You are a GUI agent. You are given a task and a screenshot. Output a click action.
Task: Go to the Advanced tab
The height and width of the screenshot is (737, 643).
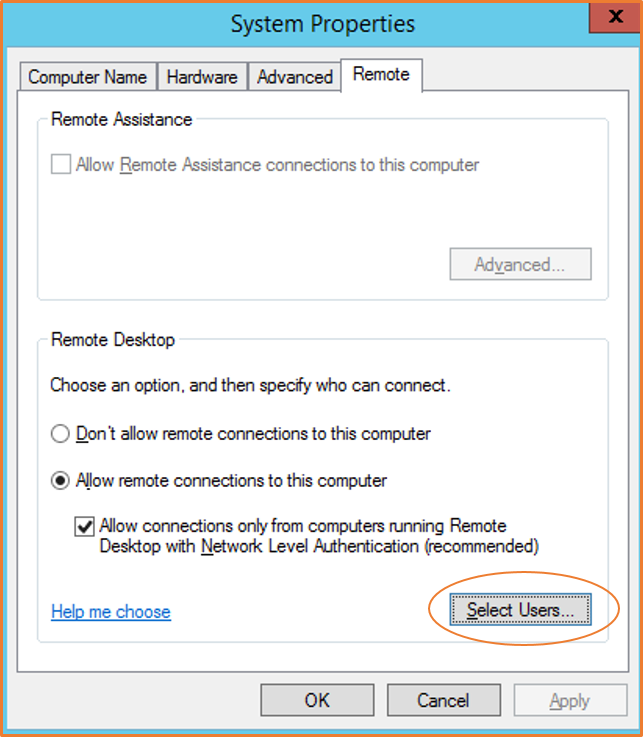coord(294,77)
